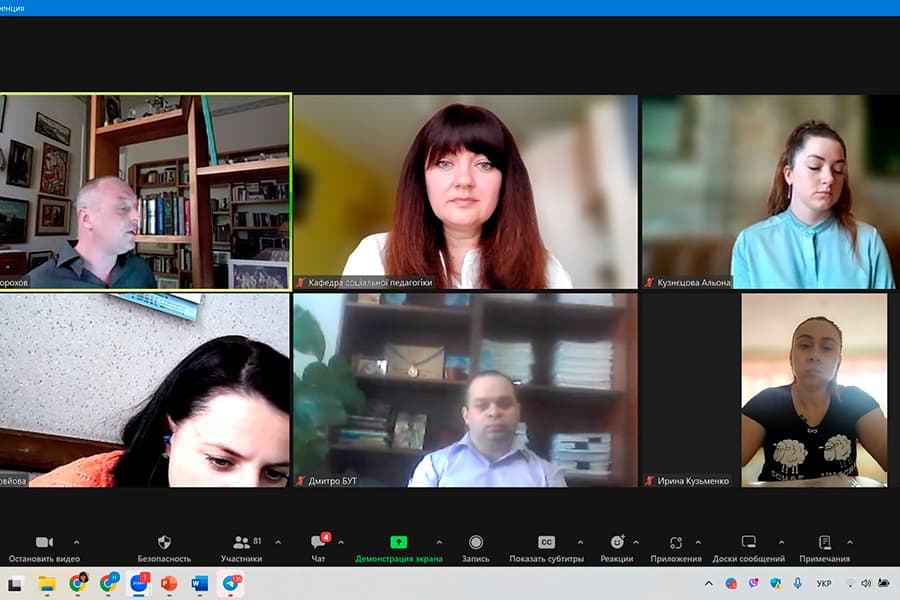Open Доски сообщений whiteboards icon

point(748,542)
